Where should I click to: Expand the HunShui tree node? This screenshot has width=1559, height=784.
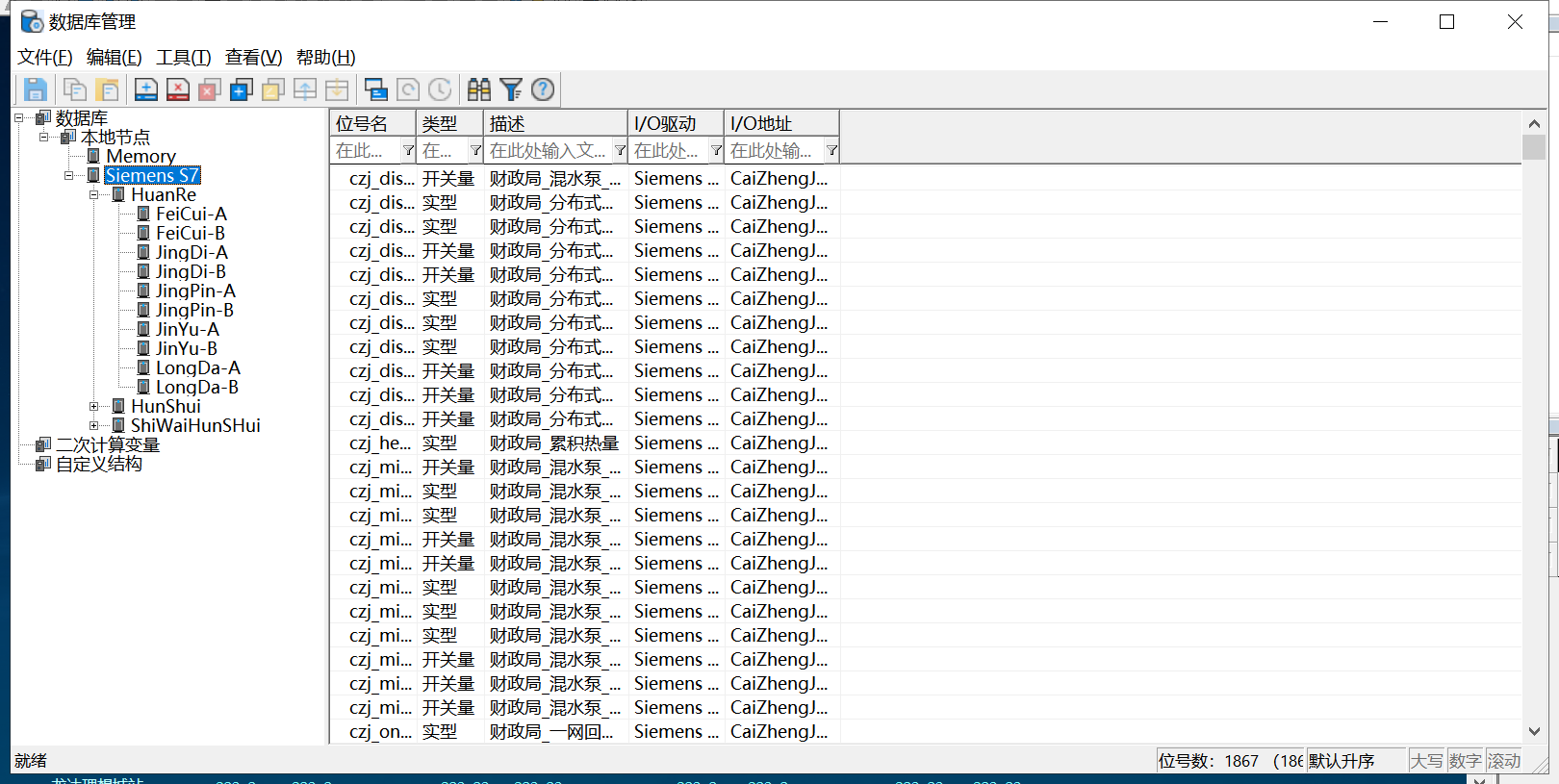94,406
